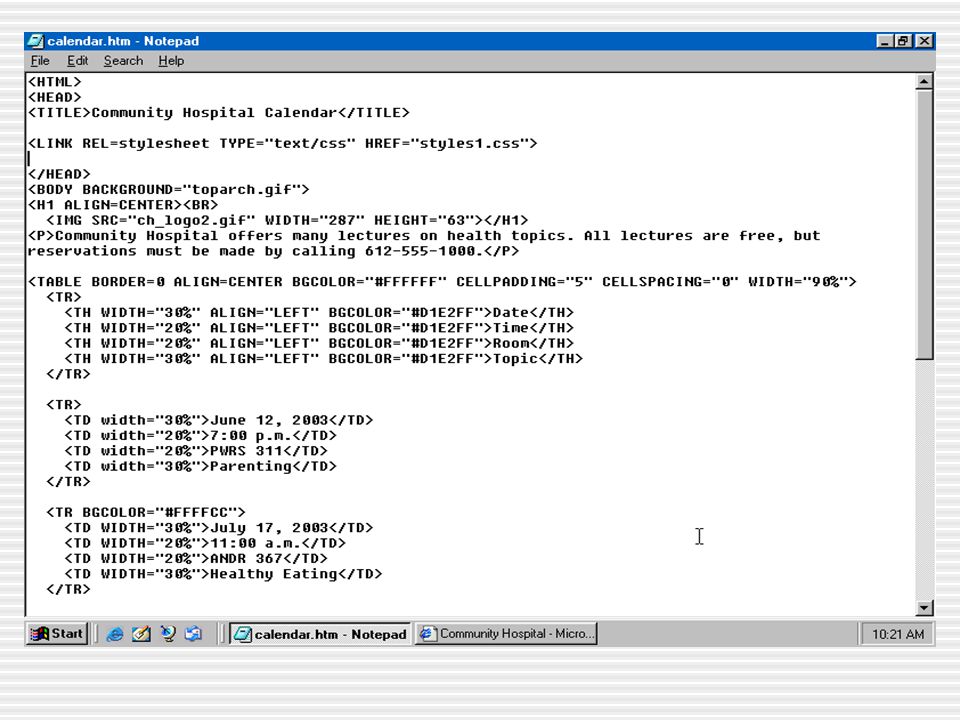This screenshot has height=720, width=960.
Task: Click on "Parenting" text
Action: 251,467
